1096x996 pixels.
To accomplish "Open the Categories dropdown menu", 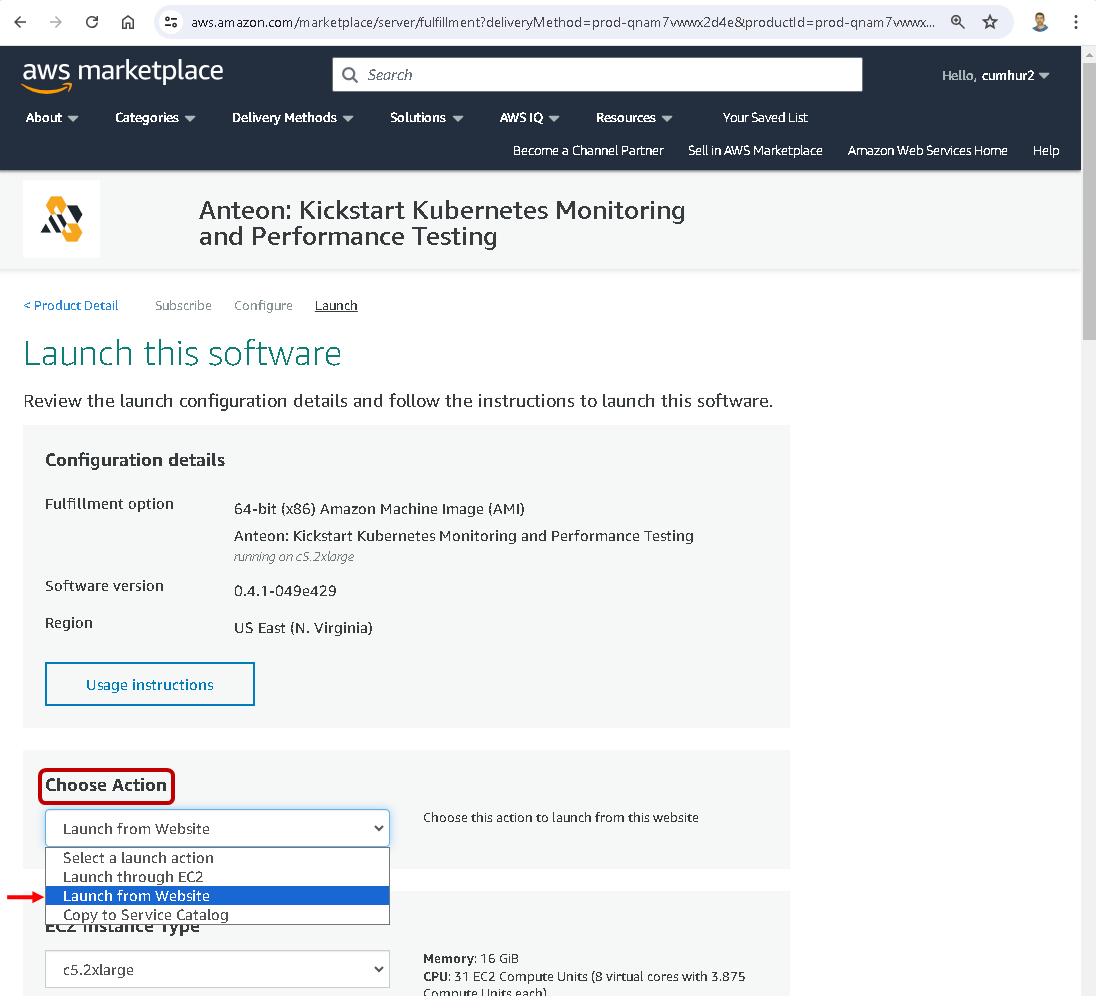I will point(155,118).
